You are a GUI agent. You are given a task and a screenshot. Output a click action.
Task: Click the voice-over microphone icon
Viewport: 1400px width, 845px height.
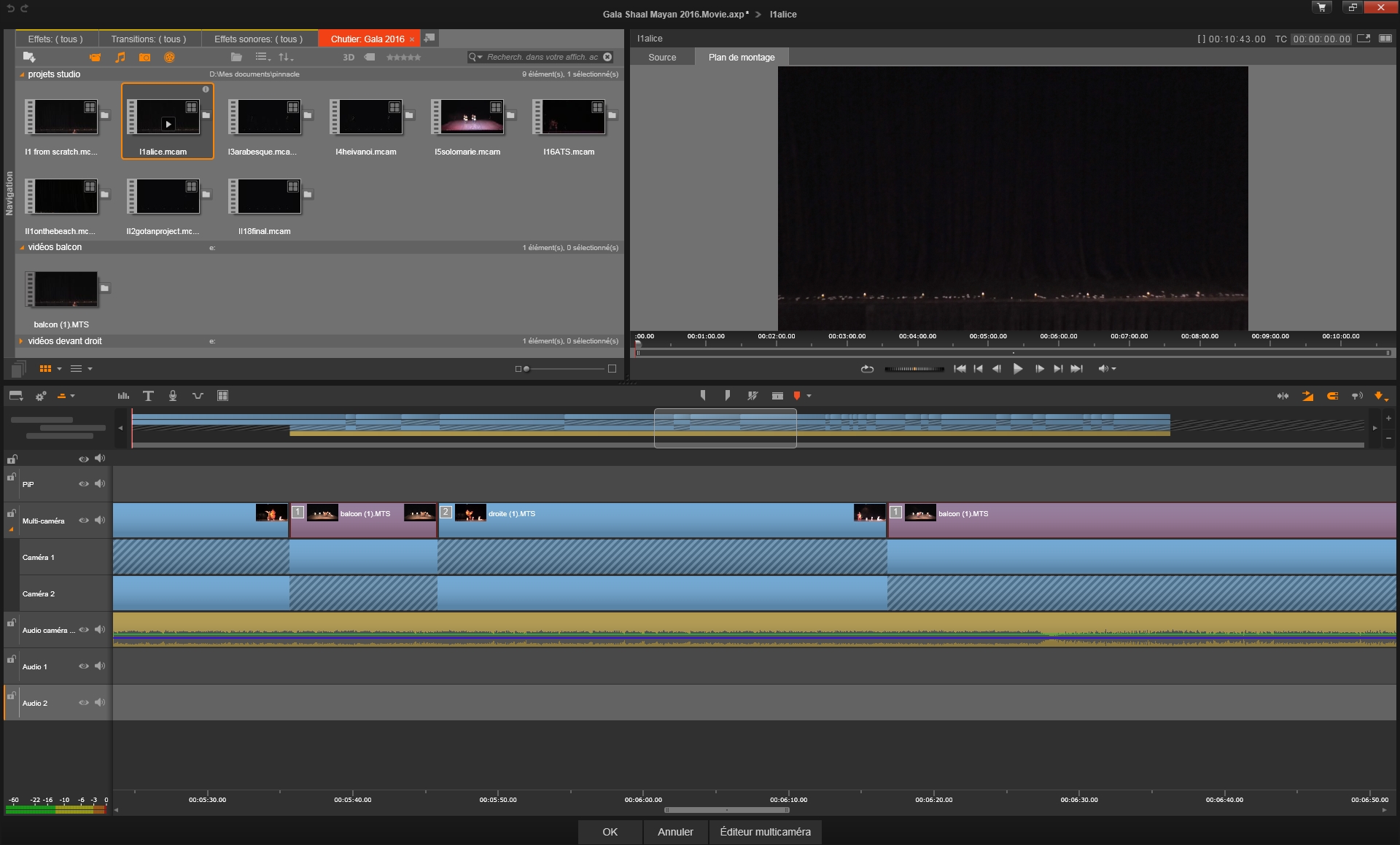pyautogui.click(x=173, y=396)
